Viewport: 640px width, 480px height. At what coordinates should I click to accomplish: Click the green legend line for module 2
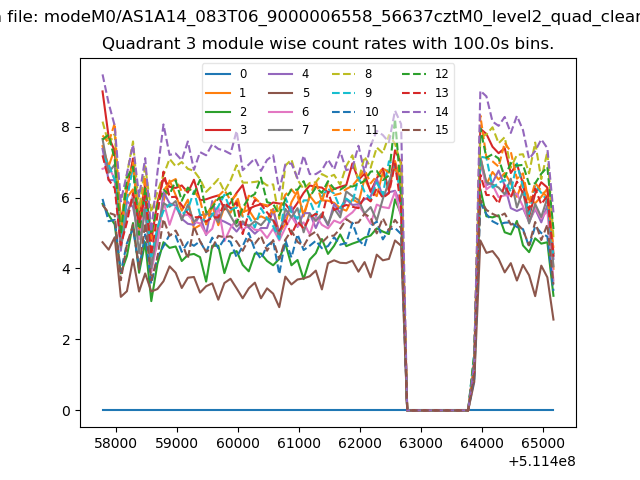click(x=218, y=112)
